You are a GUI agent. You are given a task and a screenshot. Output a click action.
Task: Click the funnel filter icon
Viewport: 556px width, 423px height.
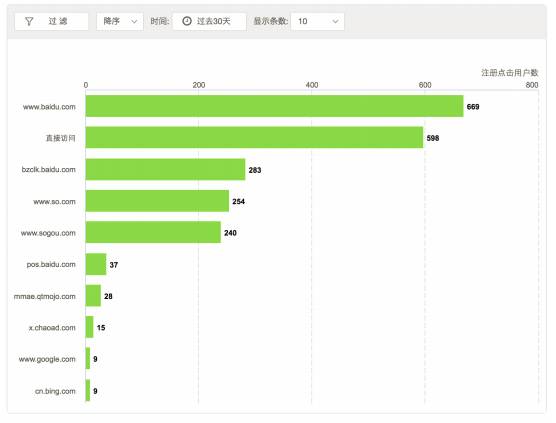pyautogui.click(x=29, y=21)
